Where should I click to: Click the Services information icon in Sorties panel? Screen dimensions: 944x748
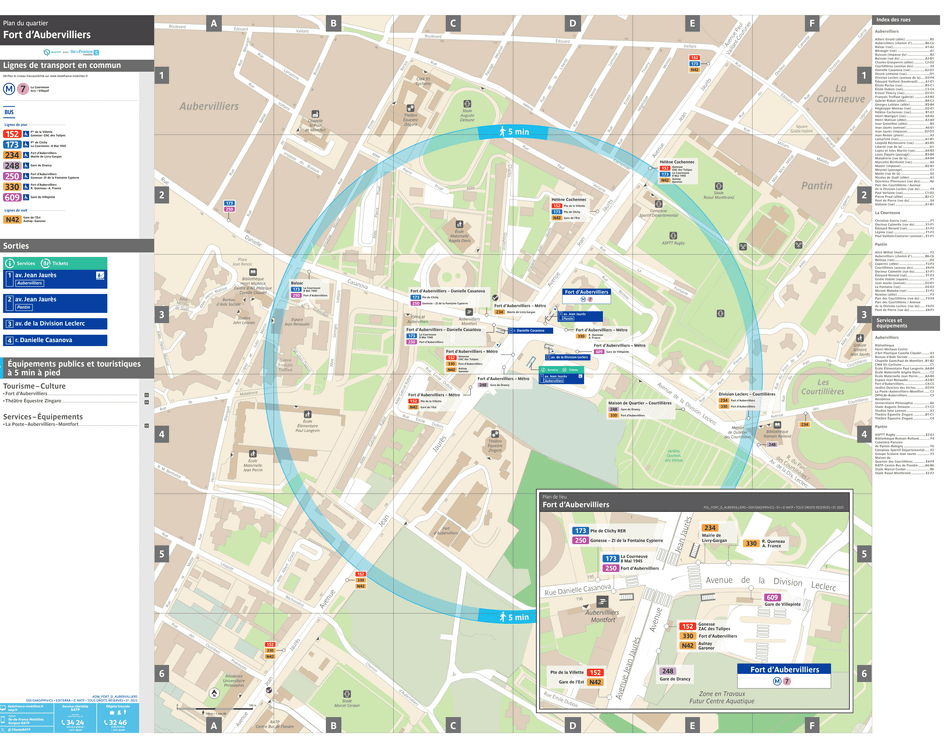(10, 262)
